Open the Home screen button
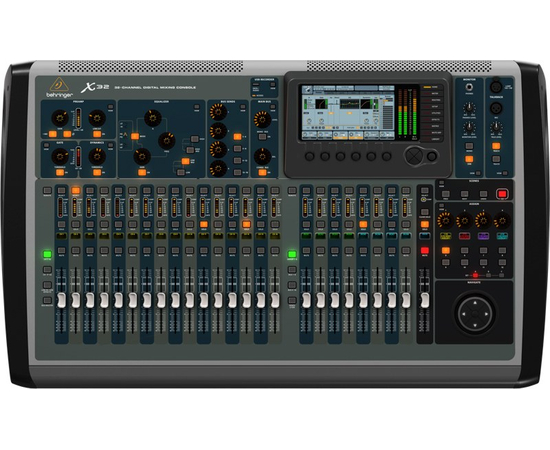The image size is (550, 450). click(432, 87)
